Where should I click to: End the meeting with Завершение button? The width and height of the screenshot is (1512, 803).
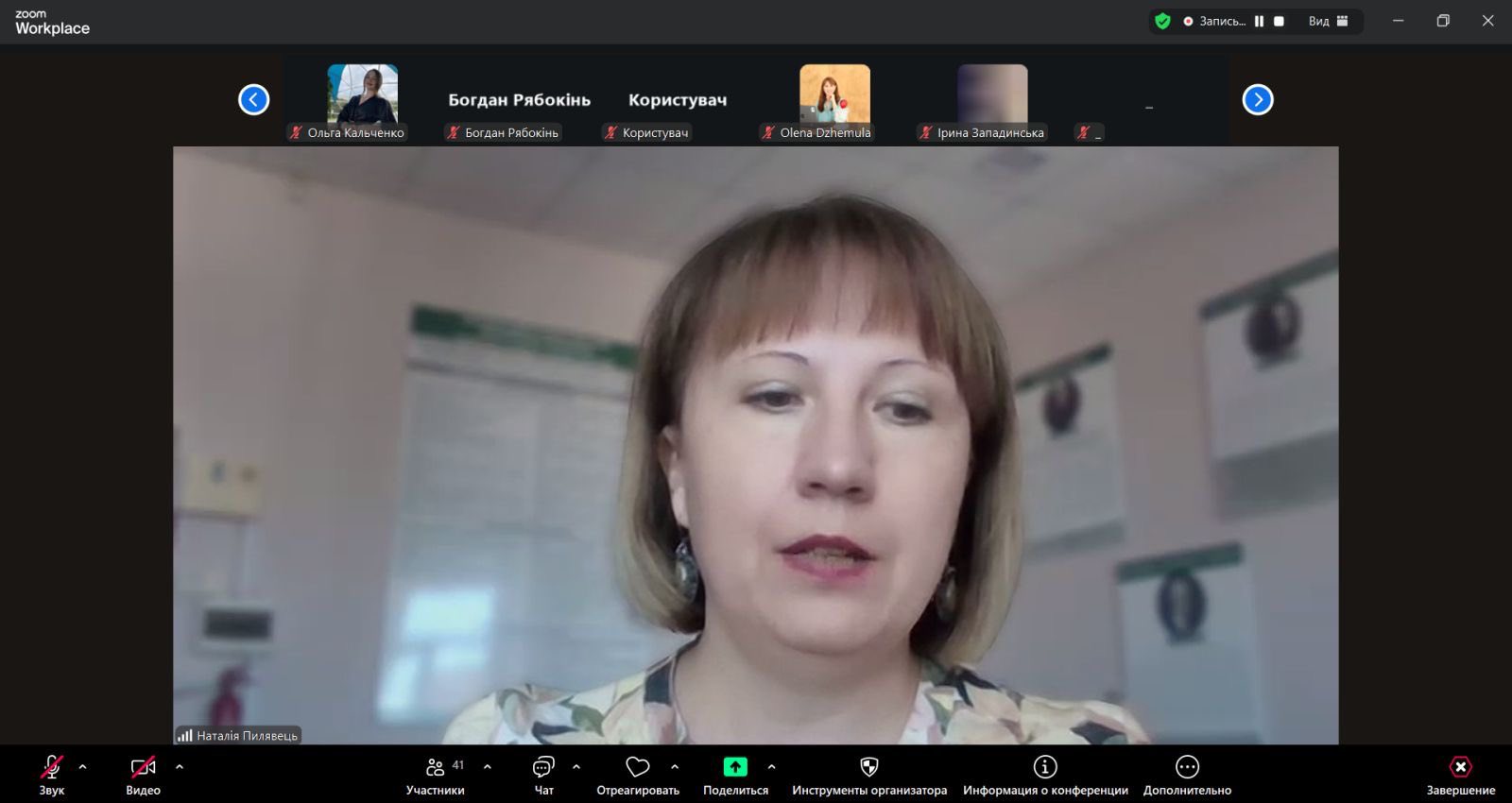point(1460,775)
